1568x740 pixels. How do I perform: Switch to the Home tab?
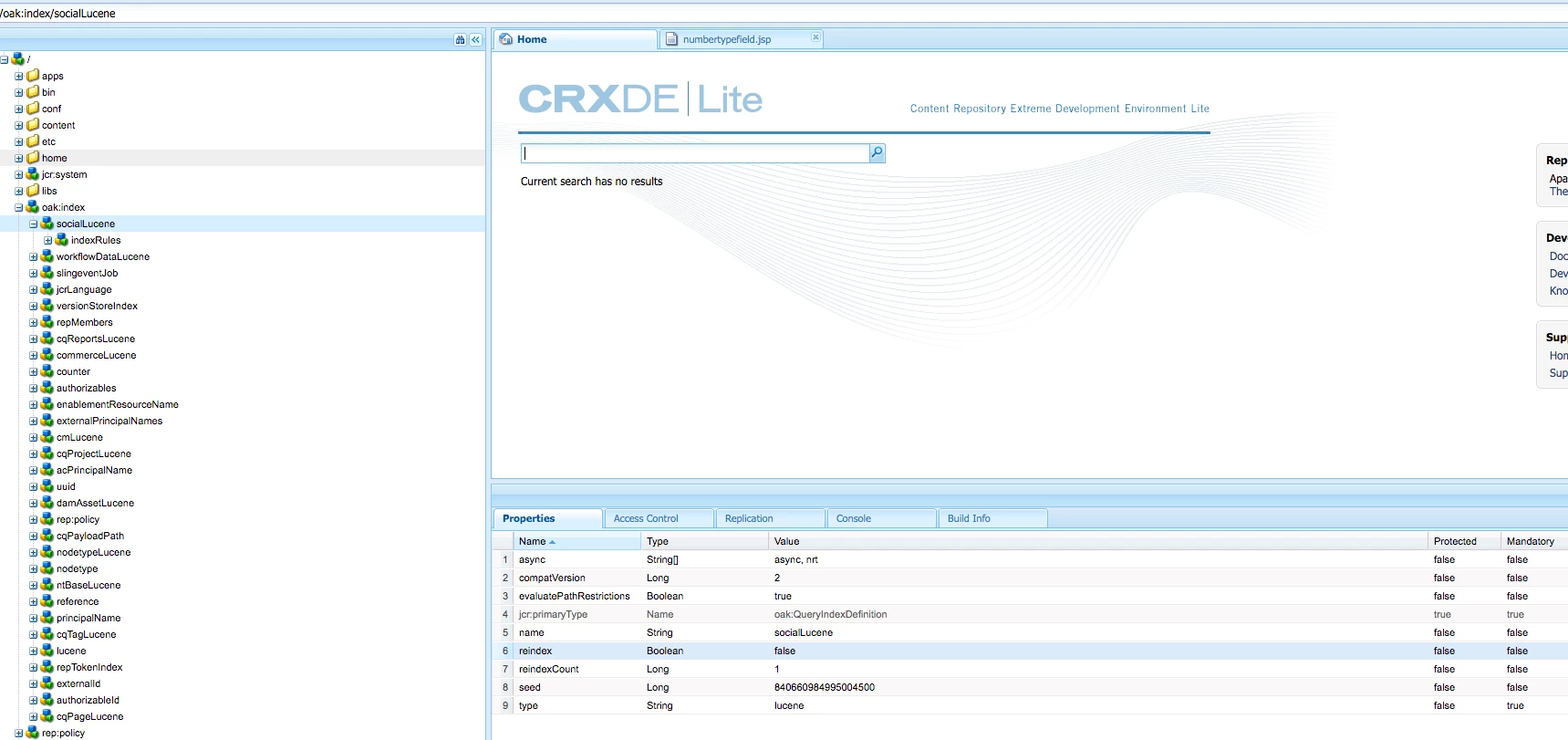coord(575,39)
